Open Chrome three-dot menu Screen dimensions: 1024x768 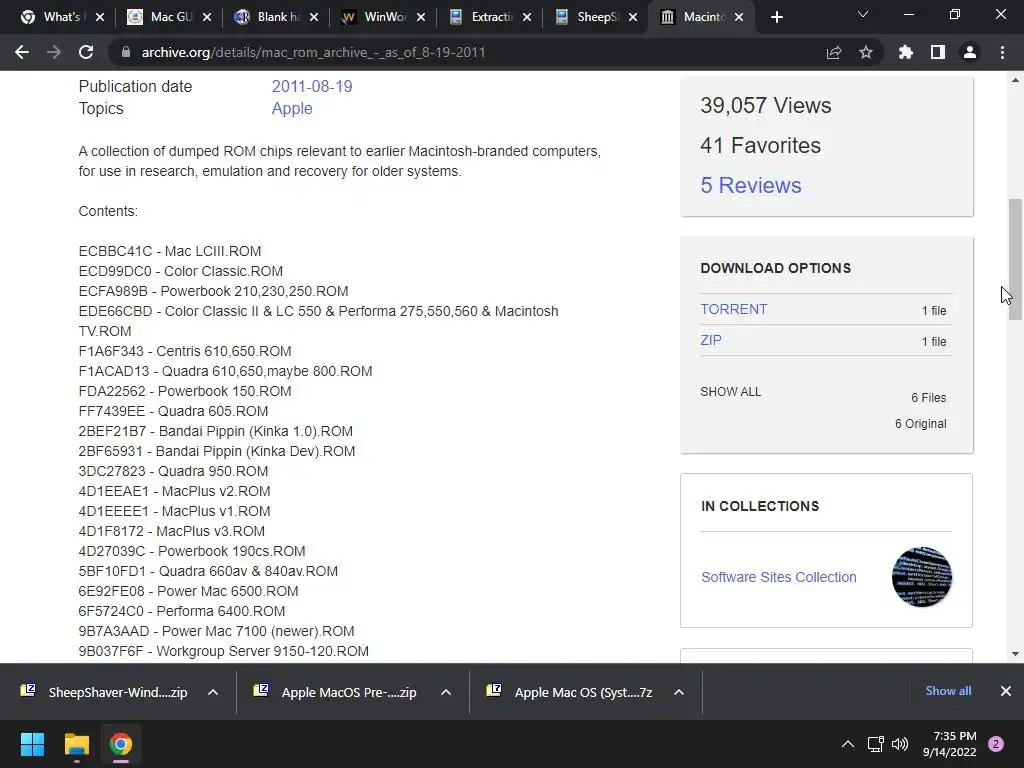coord(1002,52)
